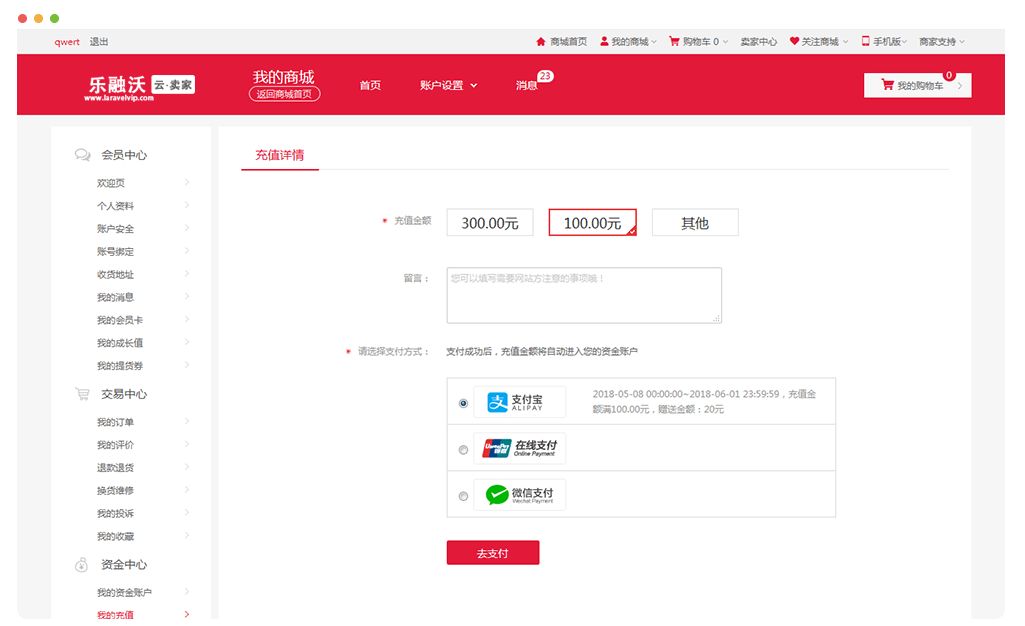
Task: Open 我的会员卡 in the sidebar
Action: pos(120,320)
